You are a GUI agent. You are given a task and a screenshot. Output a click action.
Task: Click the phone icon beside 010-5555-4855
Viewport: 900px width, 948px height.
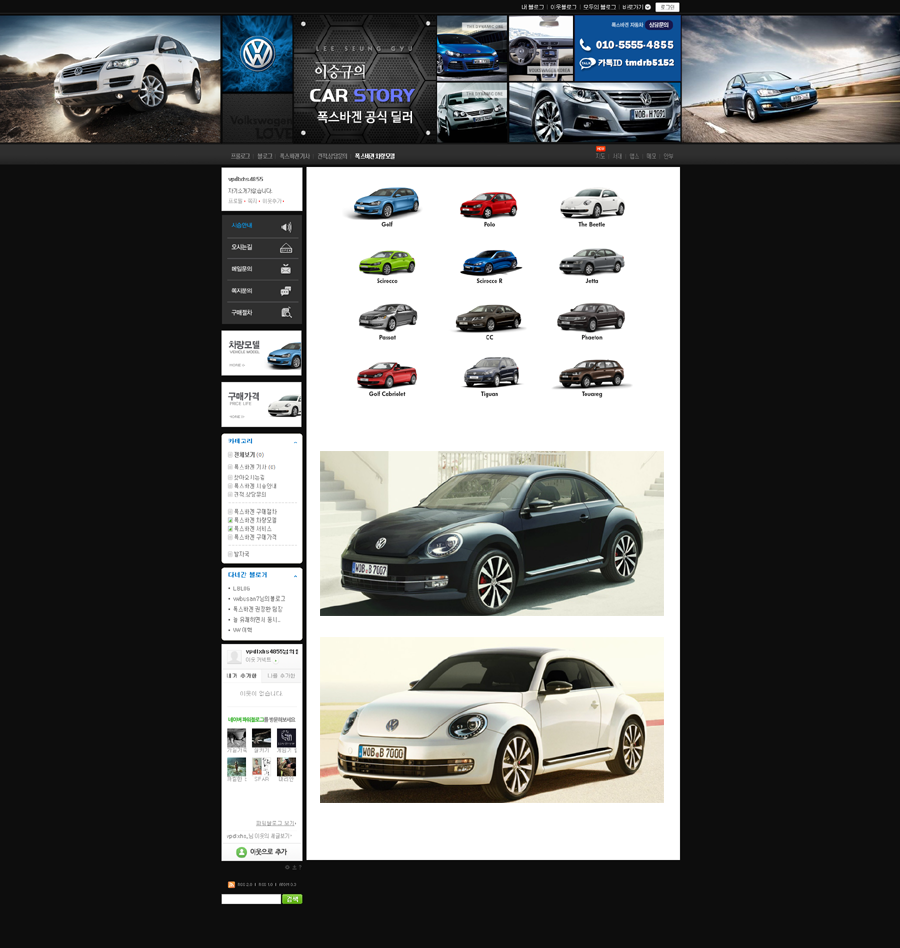pyautogui.click(x=585, y=45)
